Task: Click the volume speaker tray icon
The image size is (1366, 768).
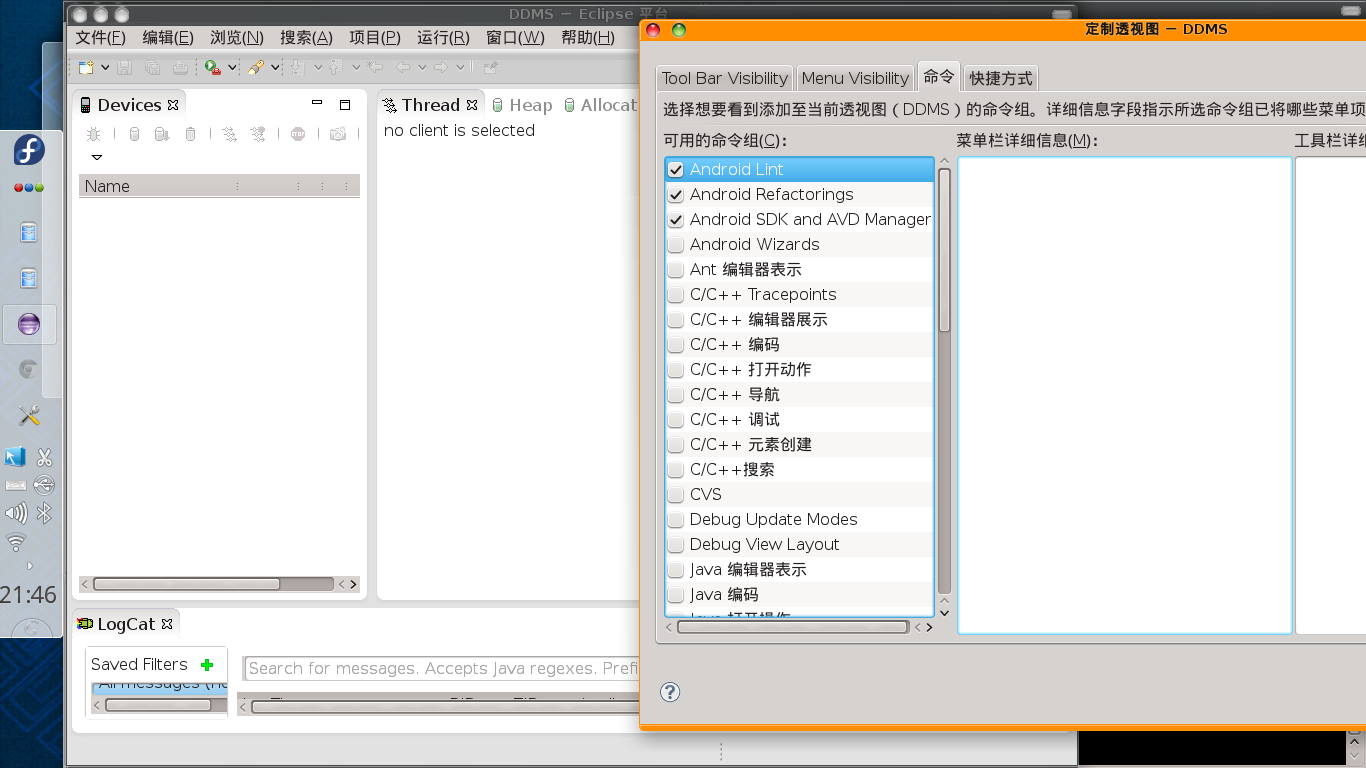Action: 16,514
